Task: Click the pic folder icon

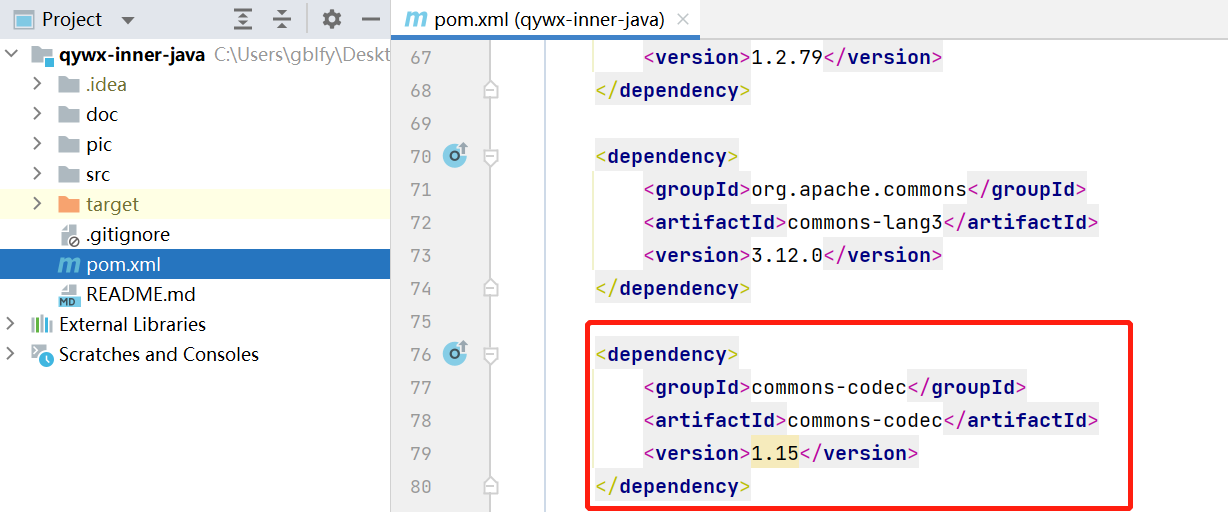Action: coord(68,144)
